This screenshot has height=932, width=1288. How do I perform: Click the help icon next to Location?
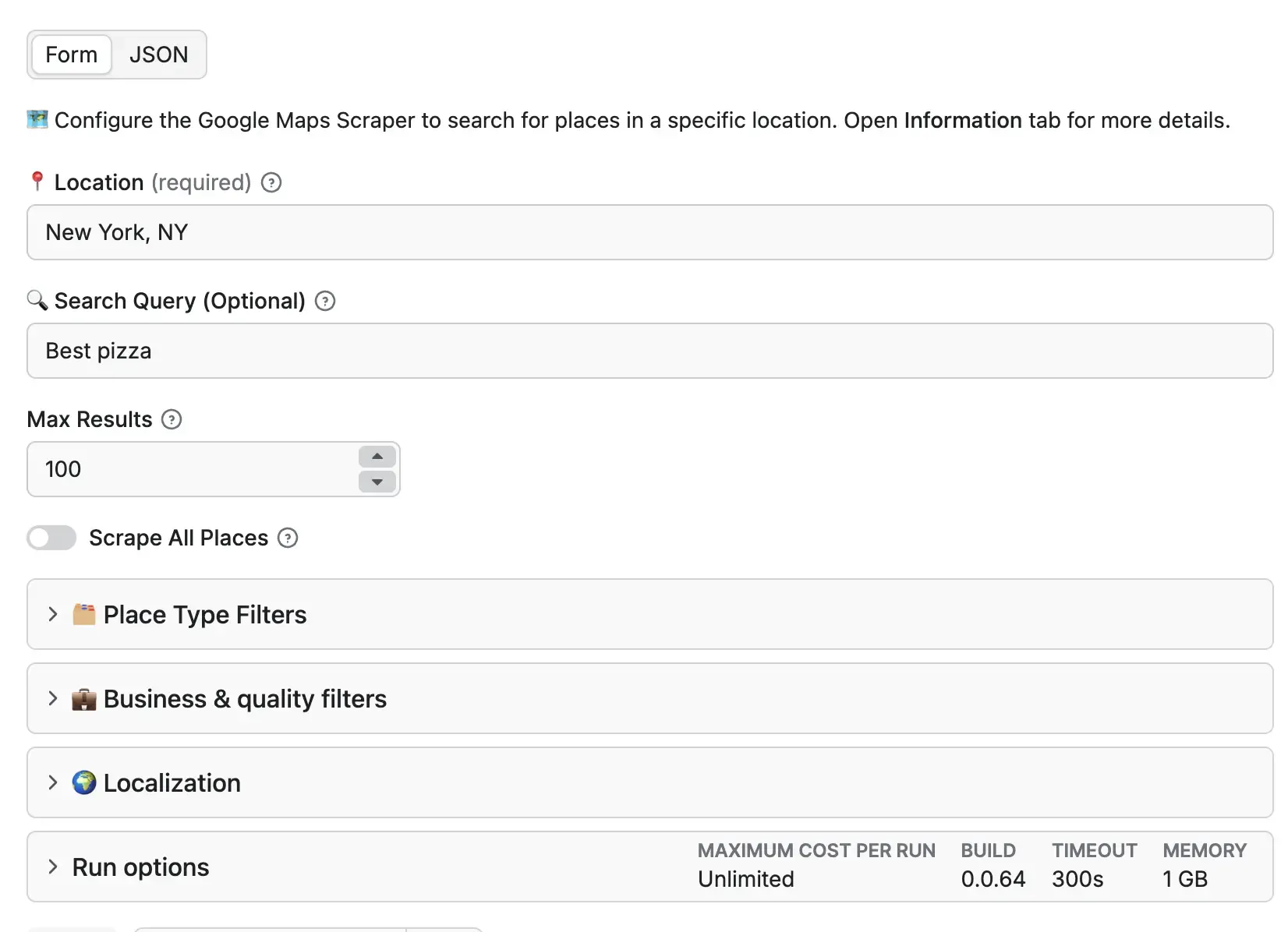(271, 182)
